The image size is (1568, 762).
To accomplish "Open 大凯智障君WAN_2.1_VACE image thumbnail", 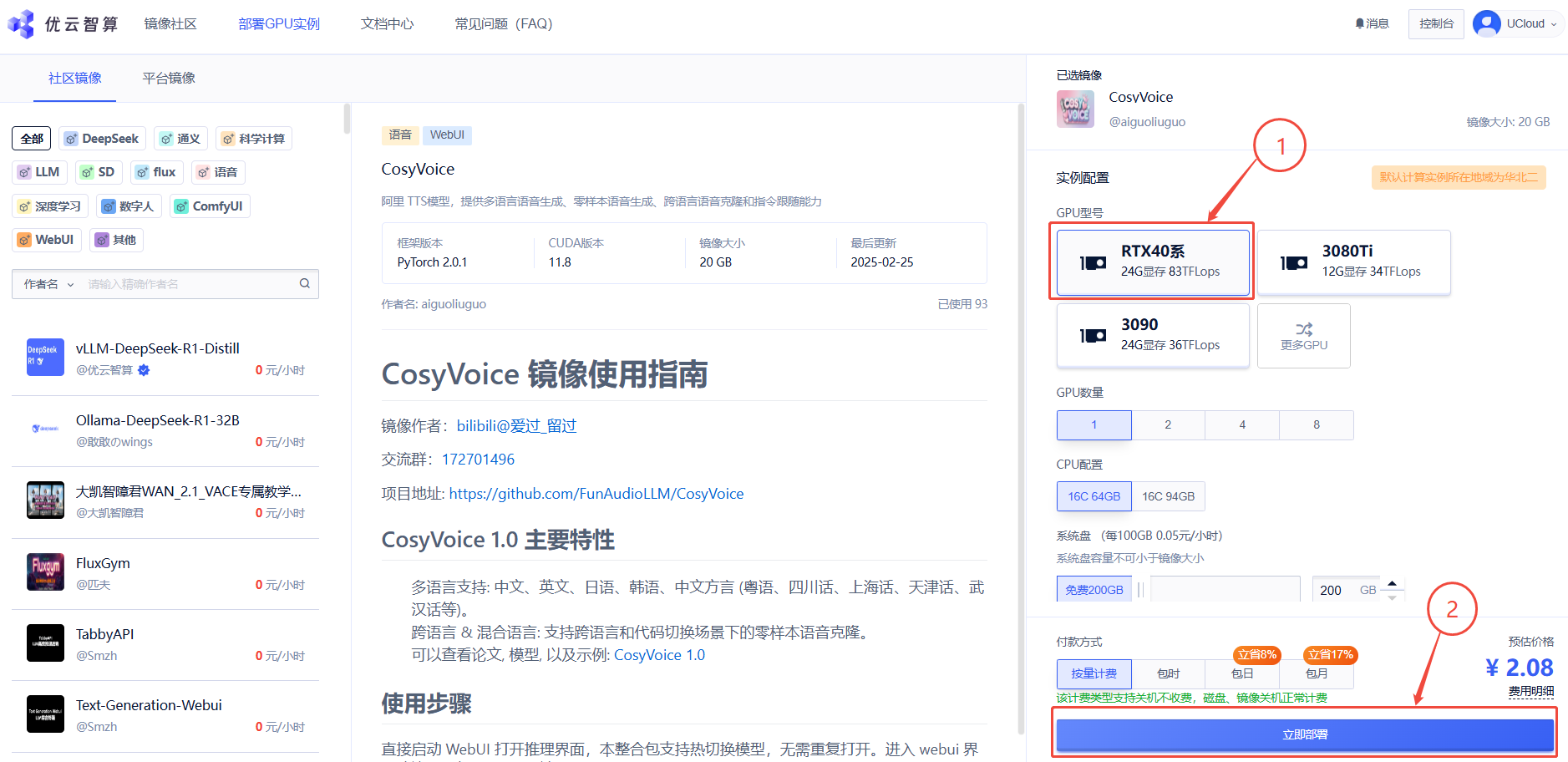I will (x=45, y=500).
